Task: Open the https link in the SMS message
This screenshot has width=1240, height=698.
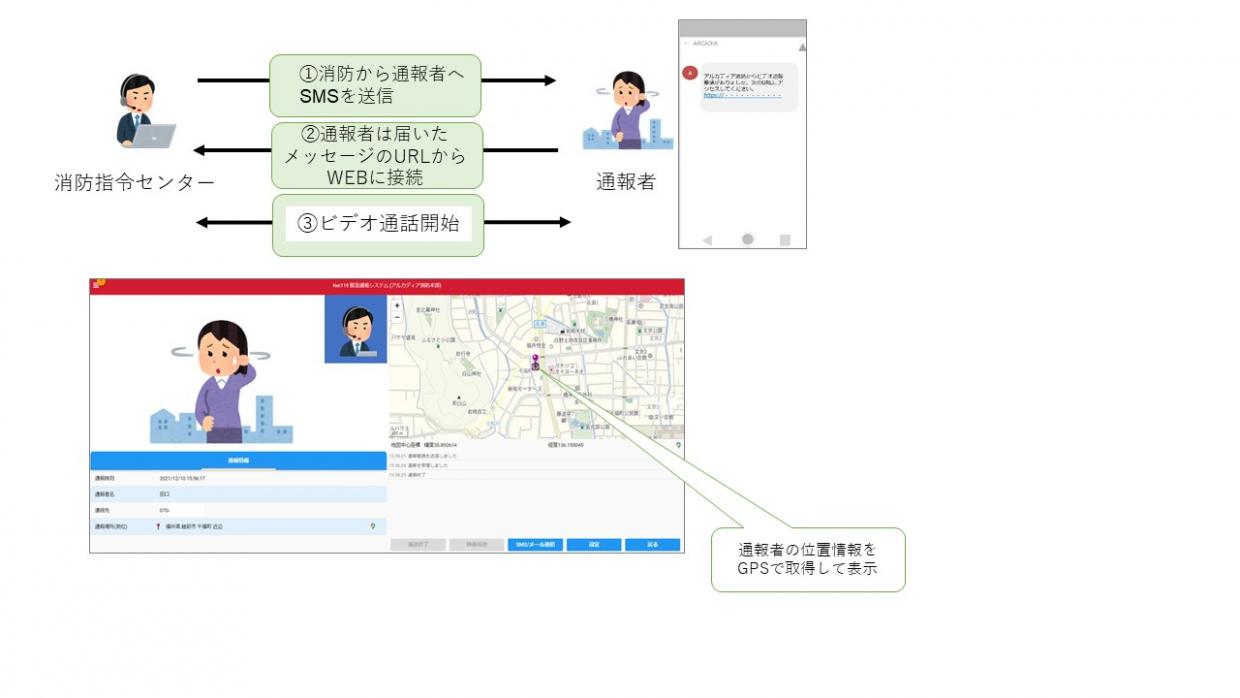Action: pyautogui.click(x=741, y=95)
